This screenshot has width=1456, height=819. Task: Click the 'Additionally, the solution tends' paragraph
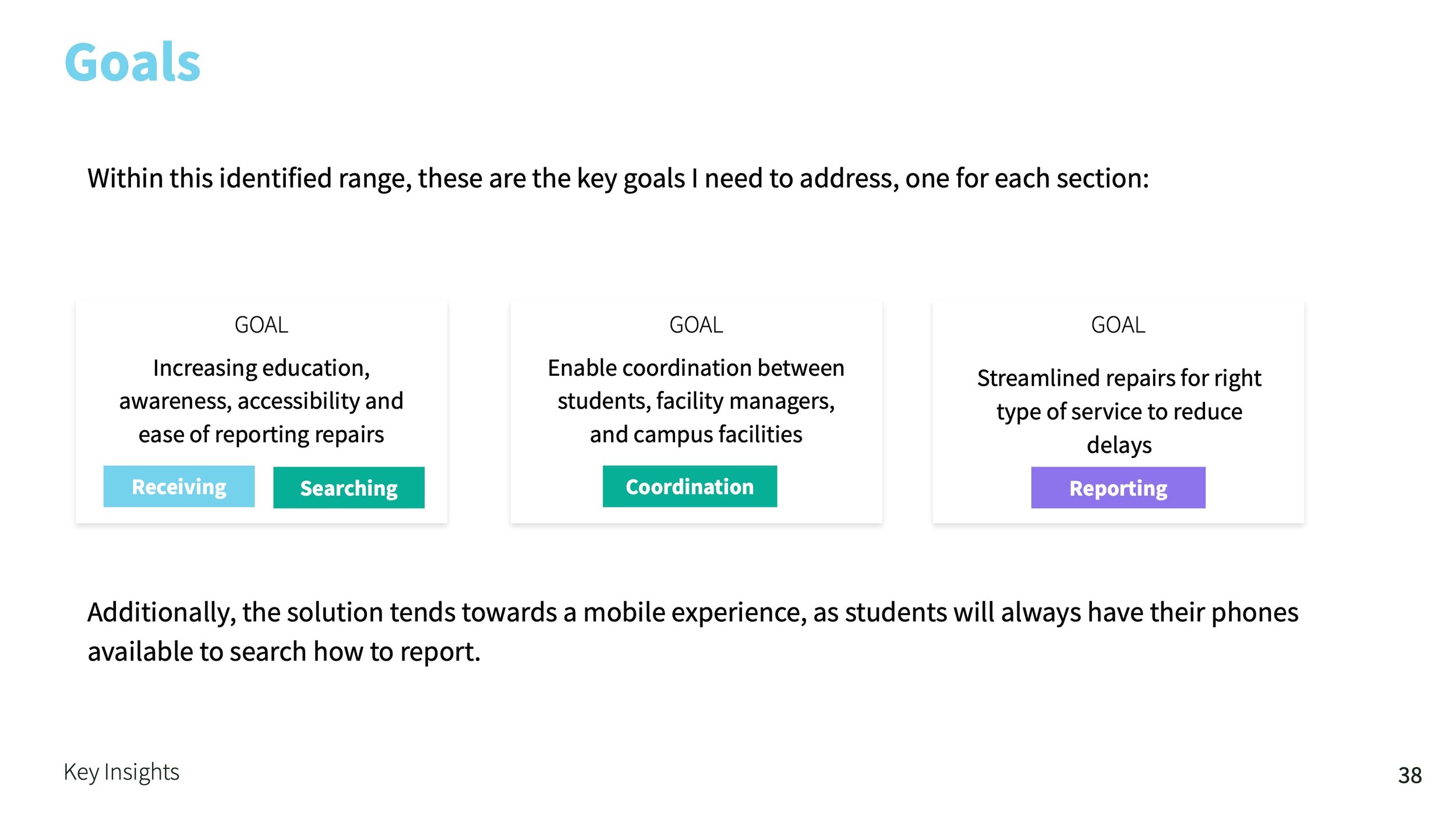pyautogui.click(x=692, y=632)
